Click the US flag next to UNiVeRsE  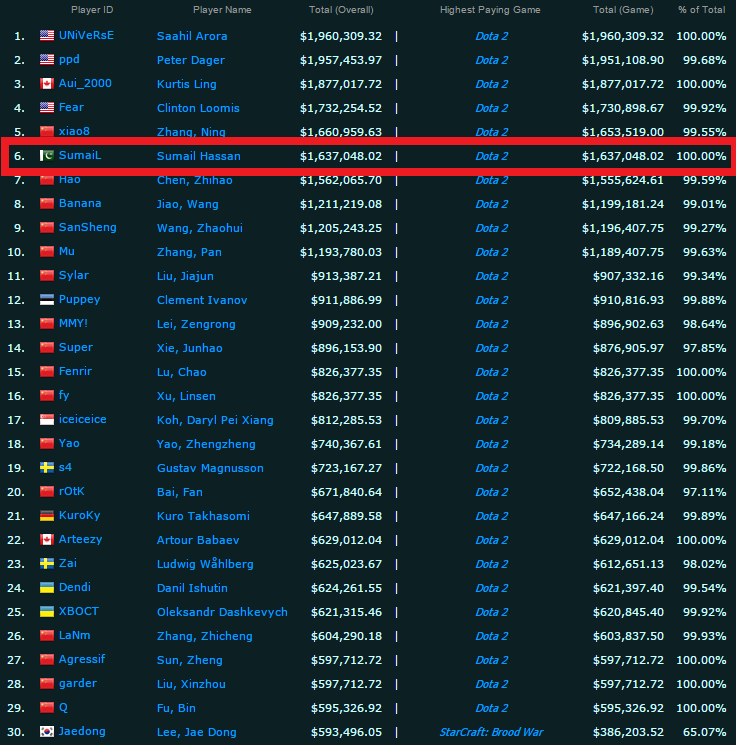(47, 36)
